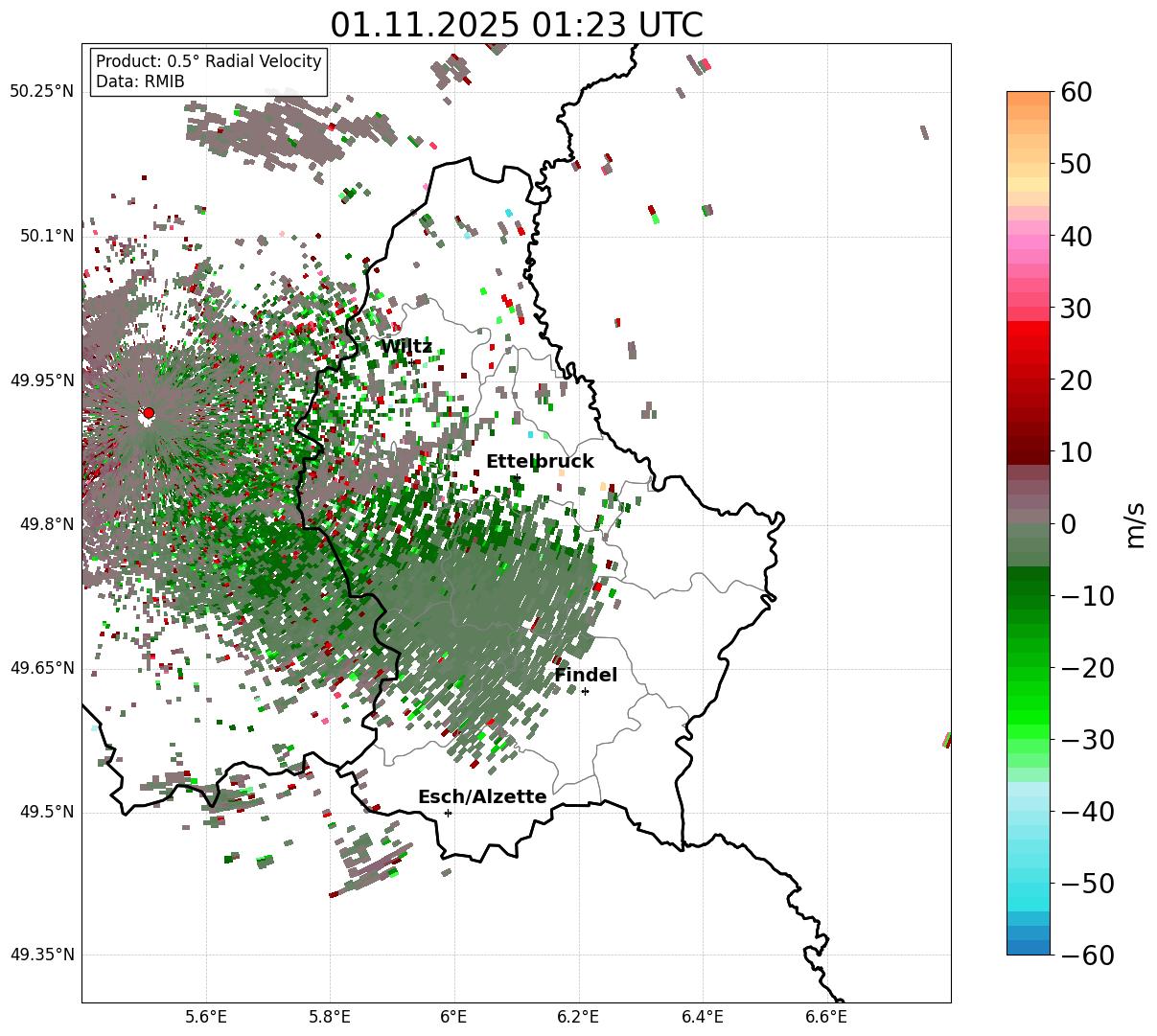This screenshot has height=1036, width=1157.
Task: Pick the pink colorbar segment near 40
Action: pyautogui.click(x=1029, y=242)
